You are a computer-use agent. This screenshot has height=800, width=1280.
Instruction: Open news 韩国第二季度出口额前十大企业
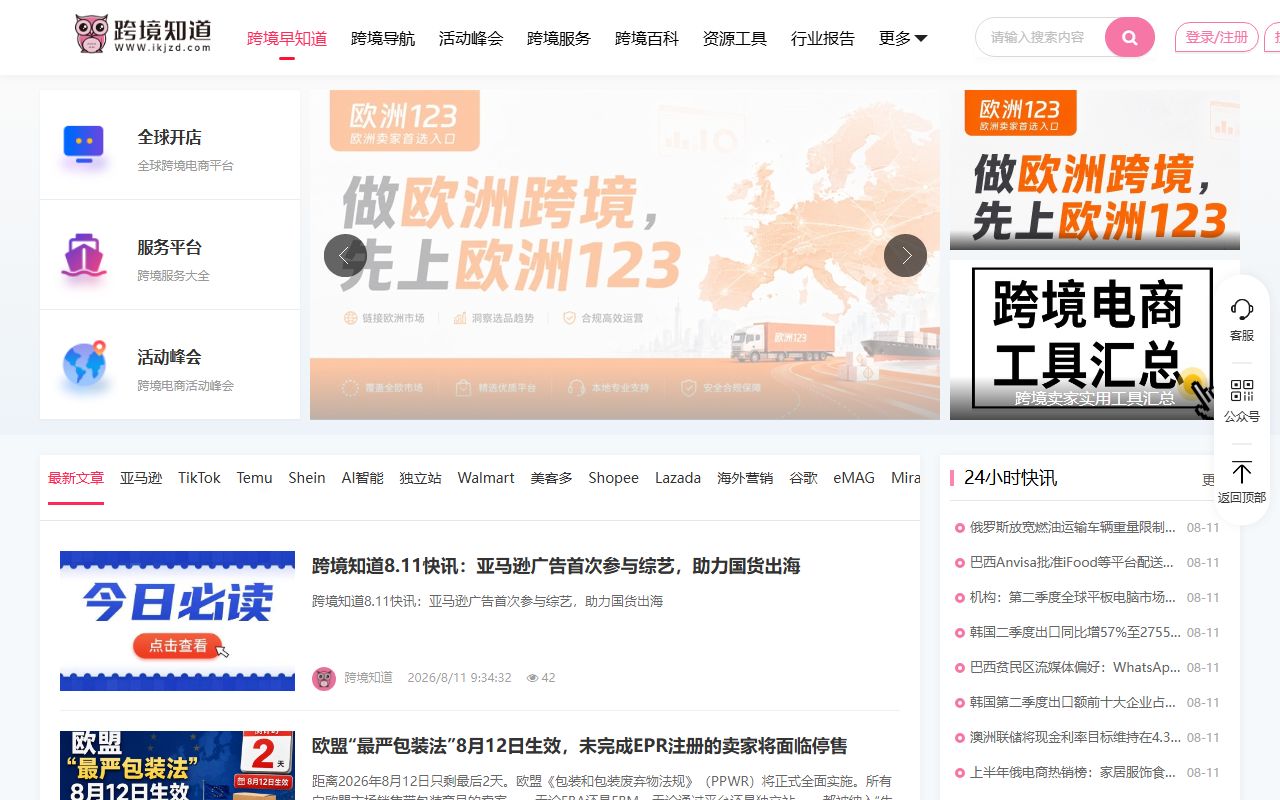[x=1073, y=702]
